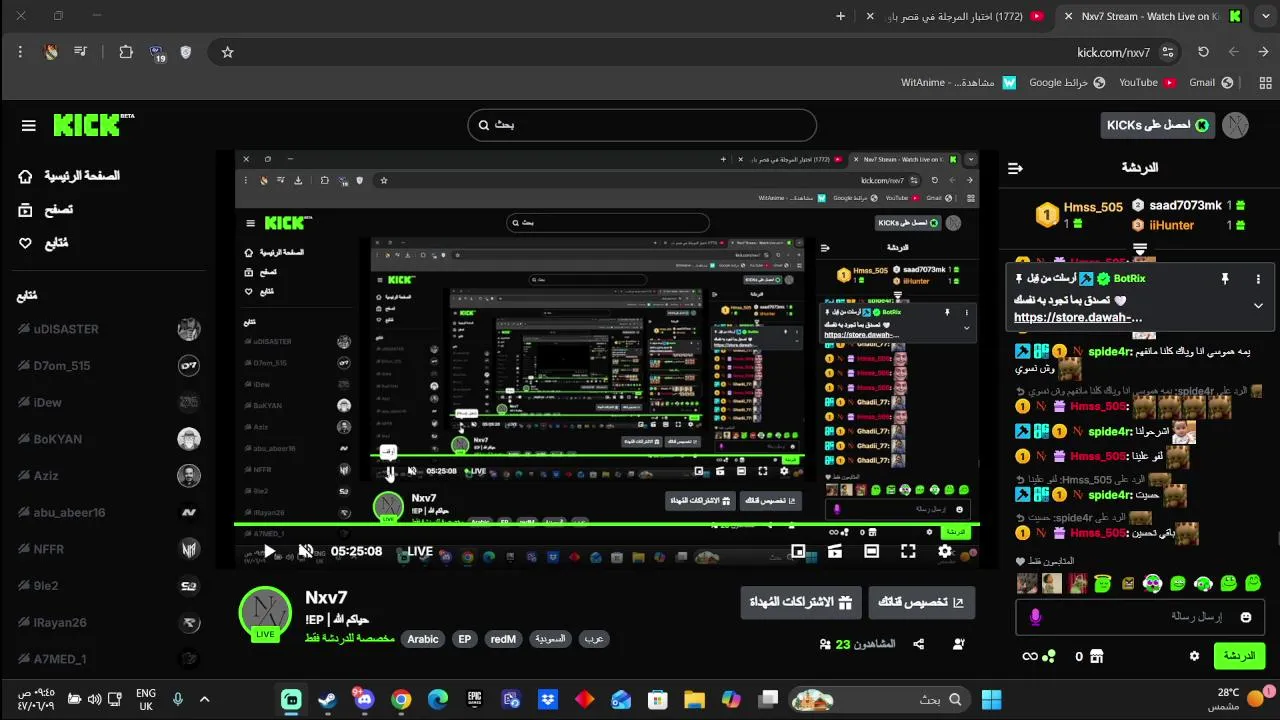The width and height of the screenshot is (1280, 720).
Task: Play the paused live stream
Action: pyautogui.click(x=269, y=551)
